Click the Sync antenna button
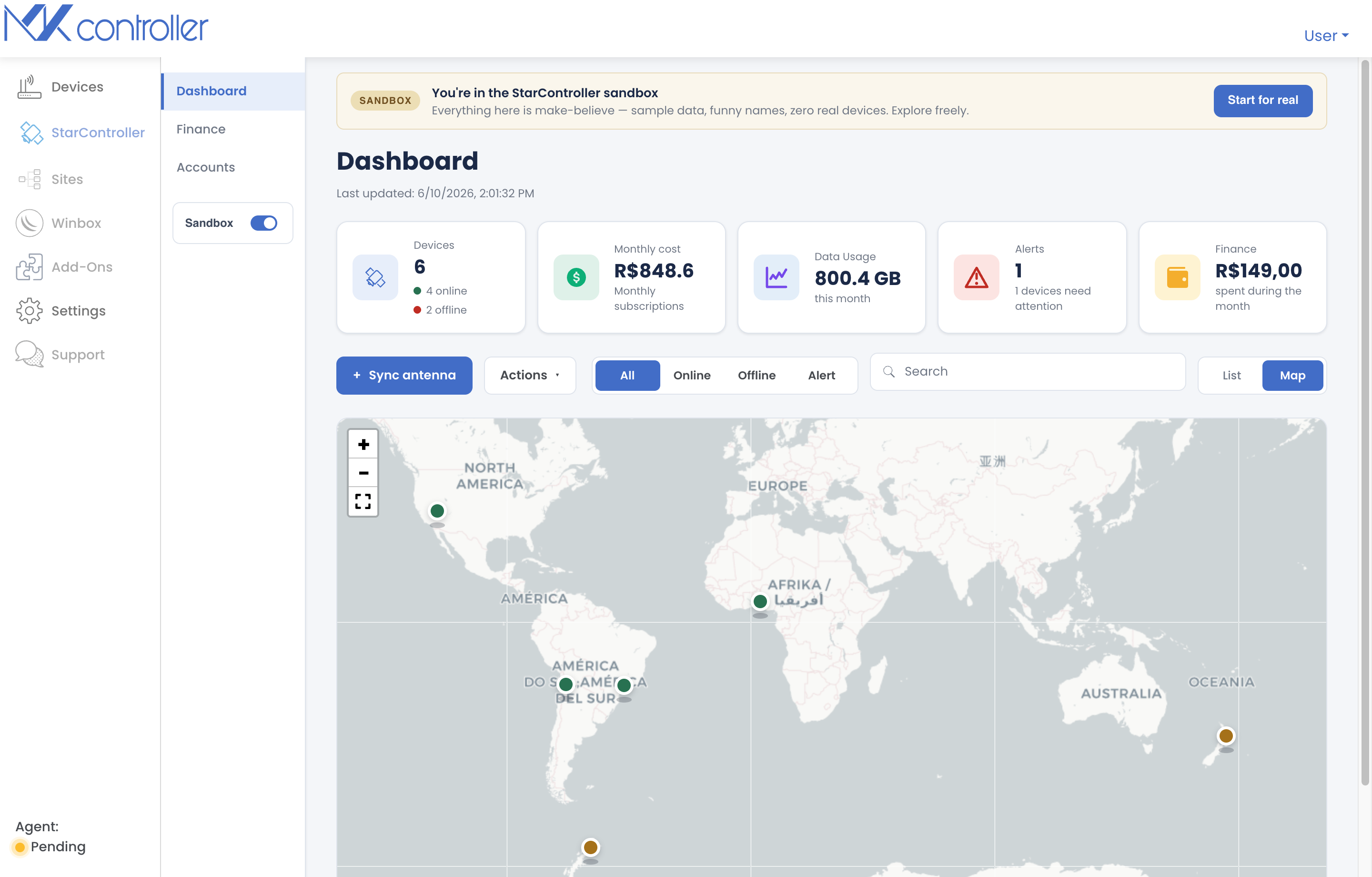This screenshot has width=1372, height=877. pos(404,375)
